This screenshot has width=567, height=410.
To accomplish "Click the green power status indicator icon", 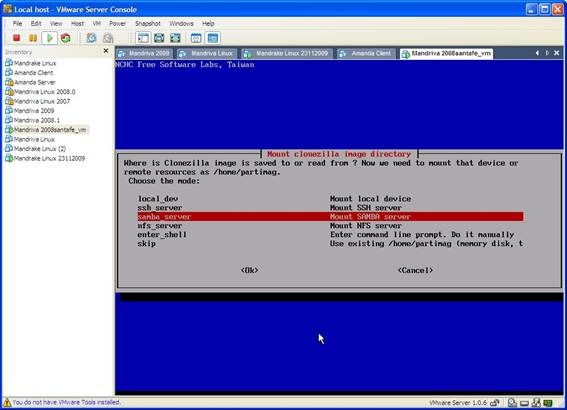I will [548, 402].
